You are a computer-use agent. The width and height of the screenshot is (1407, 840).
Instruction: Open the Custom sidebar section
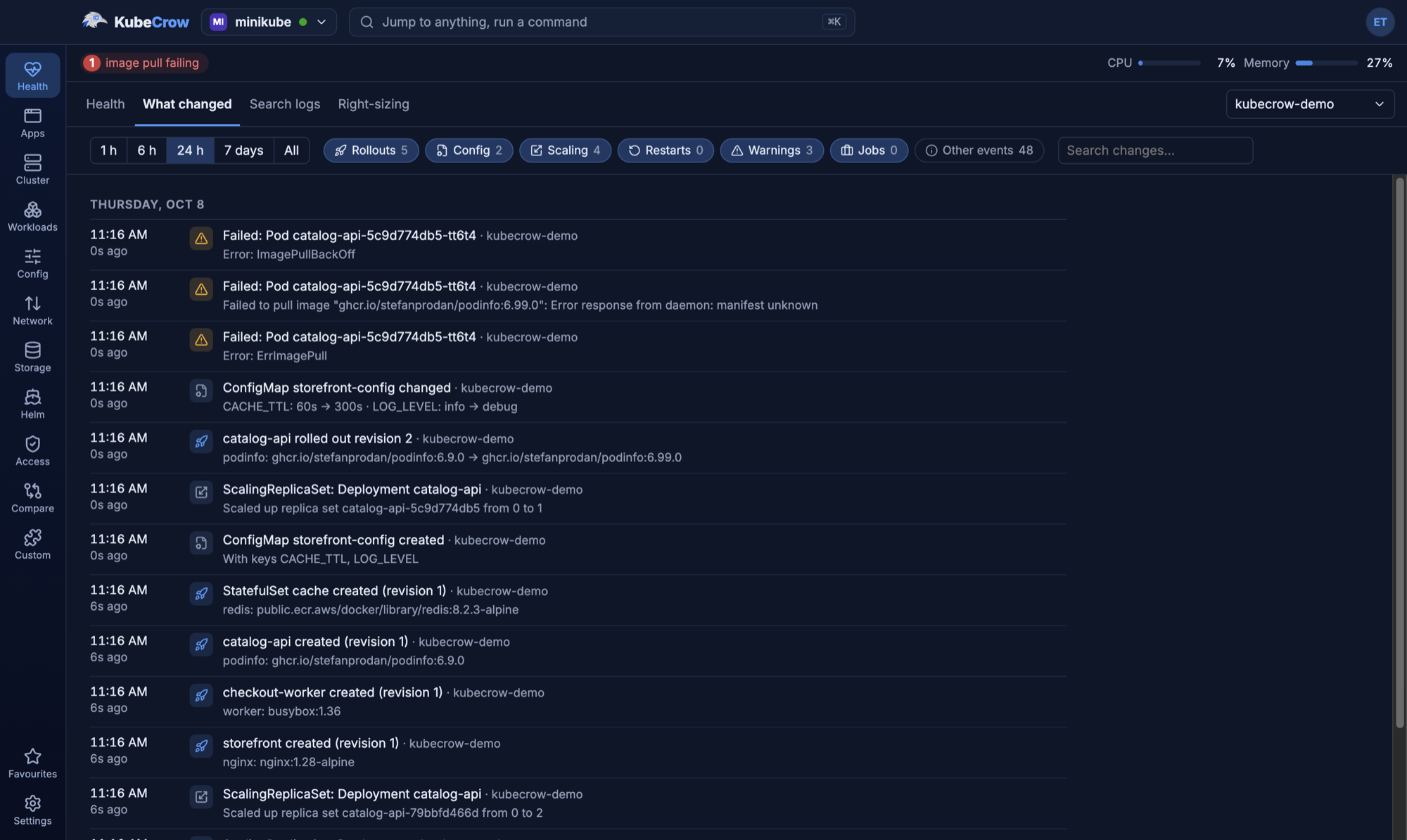32,545
